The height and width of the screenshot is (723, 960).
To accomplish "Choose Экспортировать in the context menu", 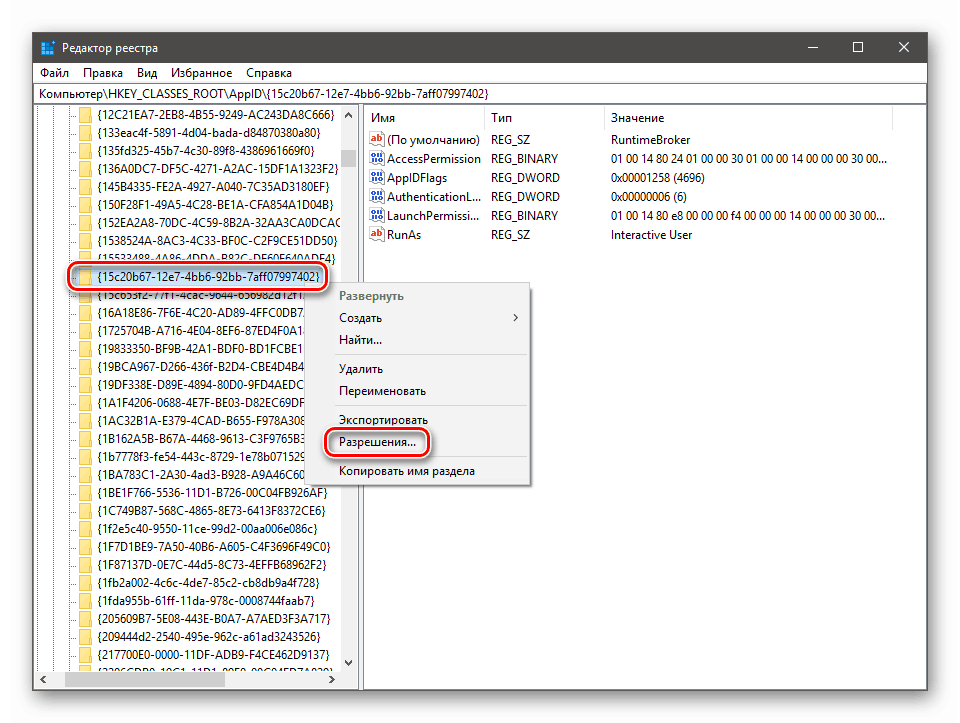I will (383, 420).
